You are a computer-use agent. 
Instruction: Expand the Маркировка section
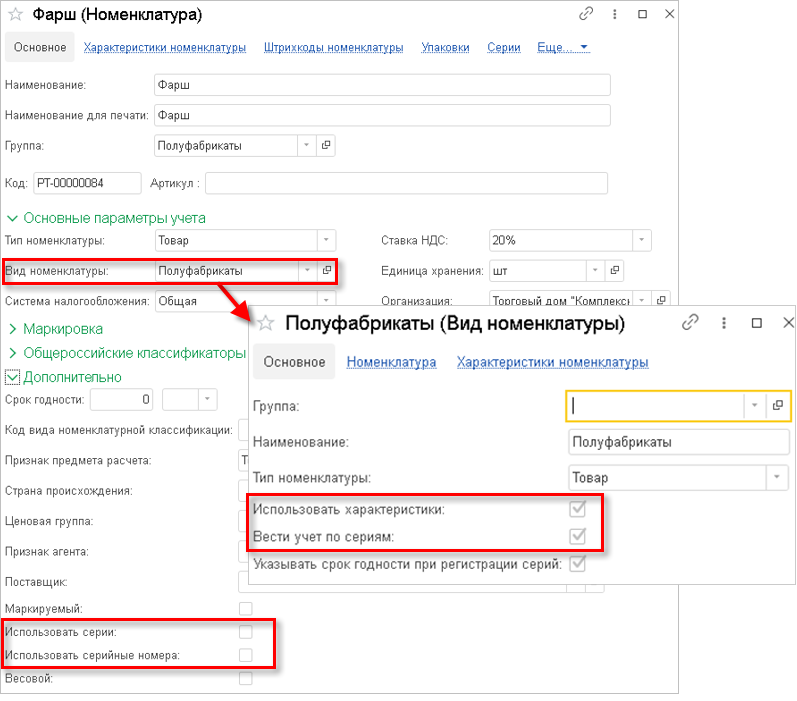pyautogui.click(x=14, y=328)
